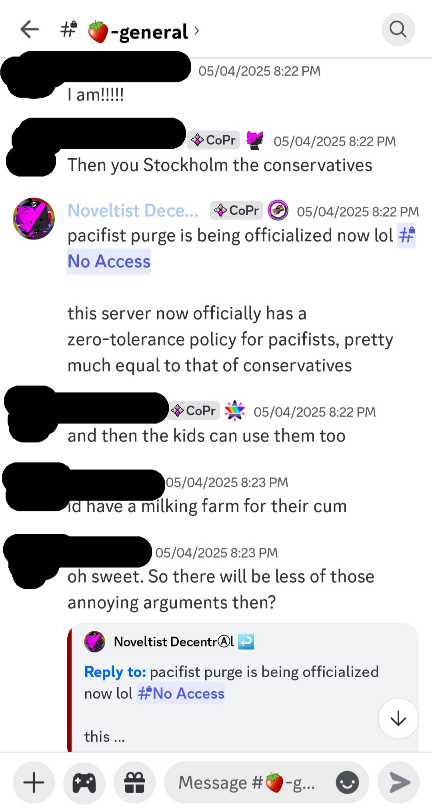Tap the purple circular badge next to CoPr

click(278, 211)
